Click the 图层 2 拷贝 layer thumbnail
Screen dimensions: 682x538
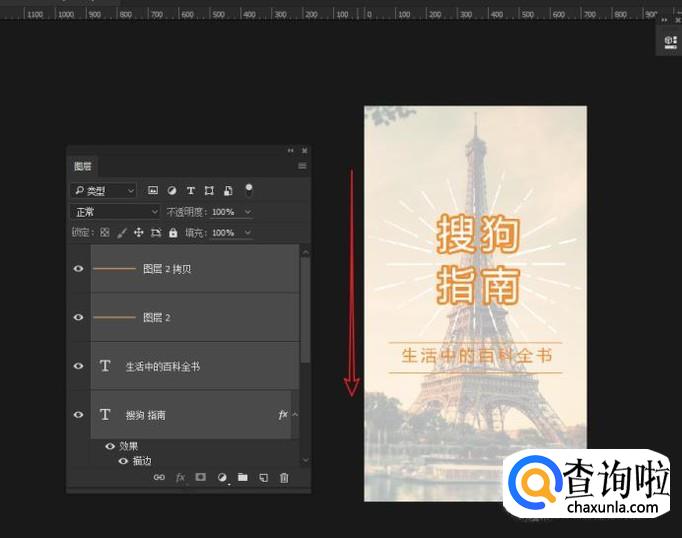(x=114, y=268)
